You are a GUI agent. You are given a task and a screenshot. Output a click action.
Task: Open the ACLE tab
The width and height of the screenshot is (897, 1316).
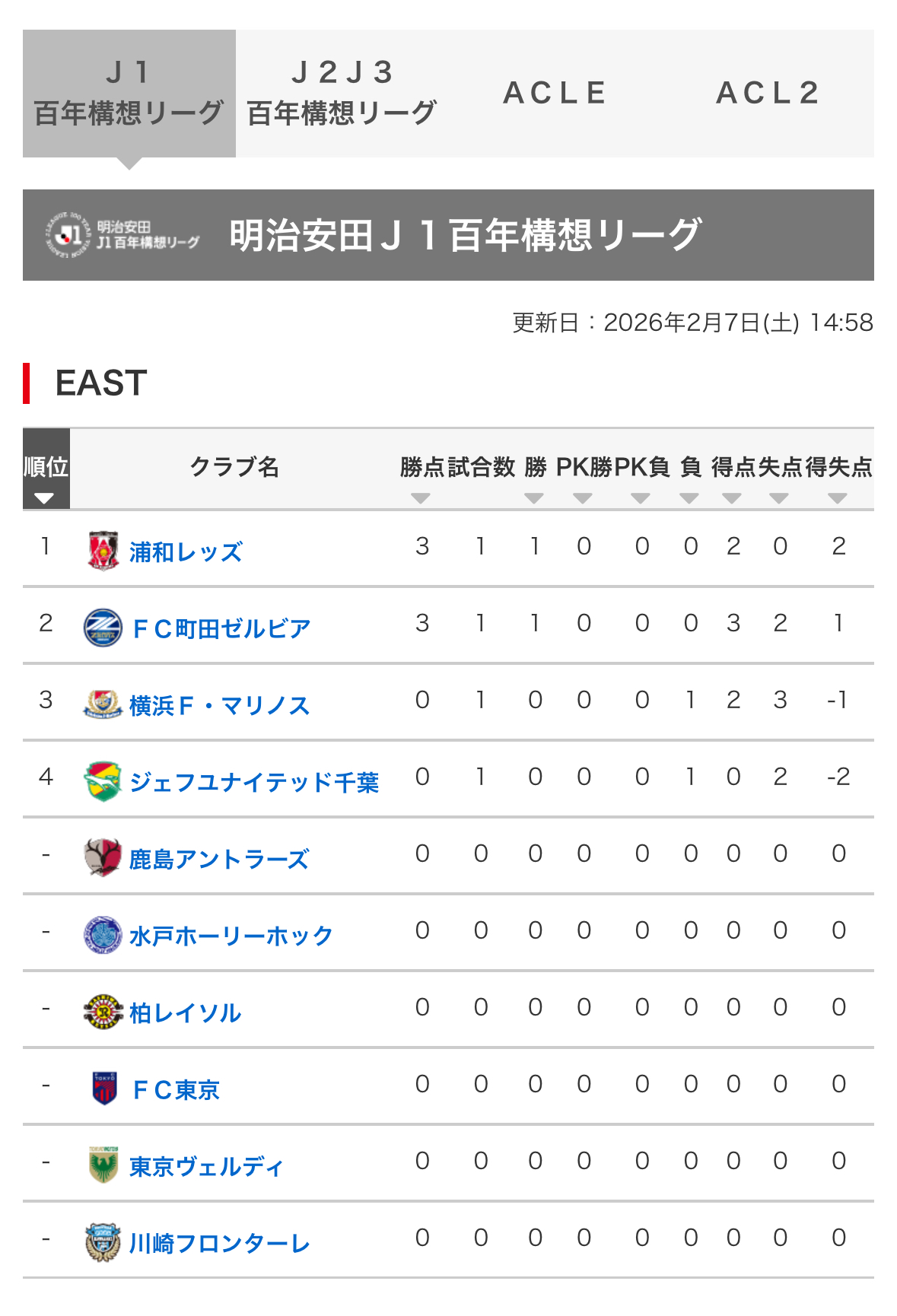tap(555, 94)
